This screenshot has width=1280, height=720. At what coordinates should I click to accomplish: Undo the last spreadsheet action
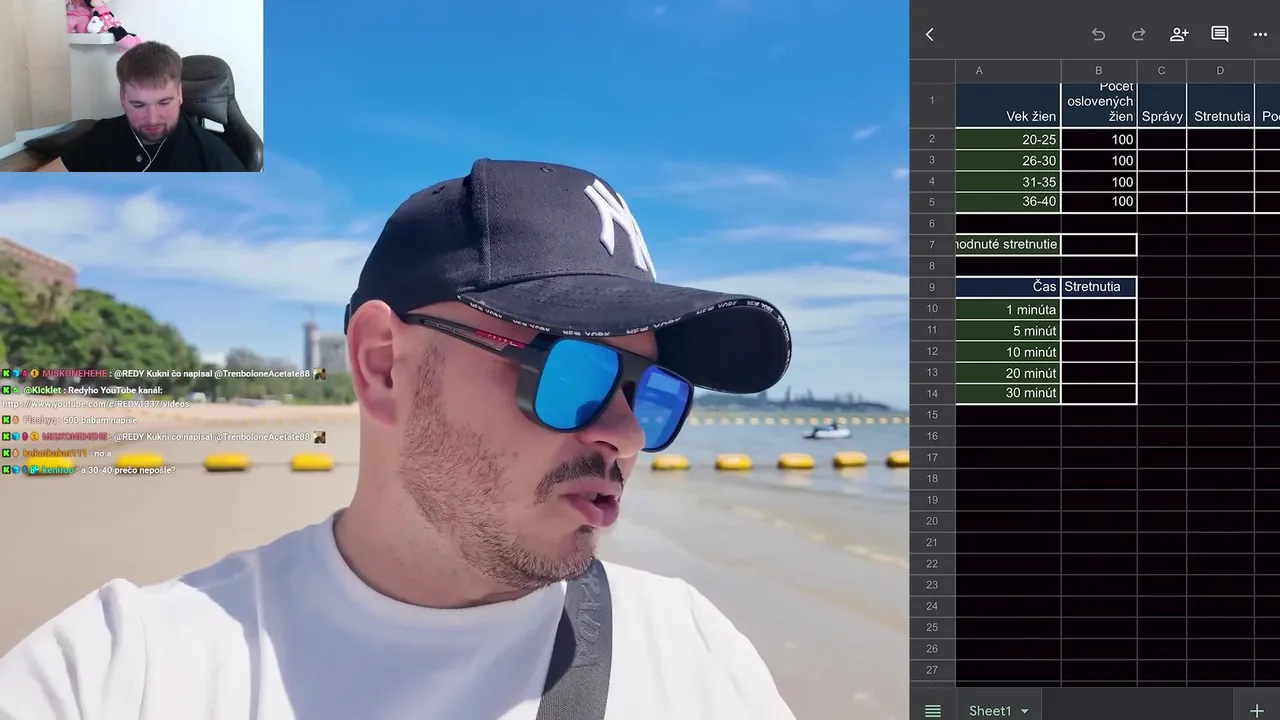1098,35
